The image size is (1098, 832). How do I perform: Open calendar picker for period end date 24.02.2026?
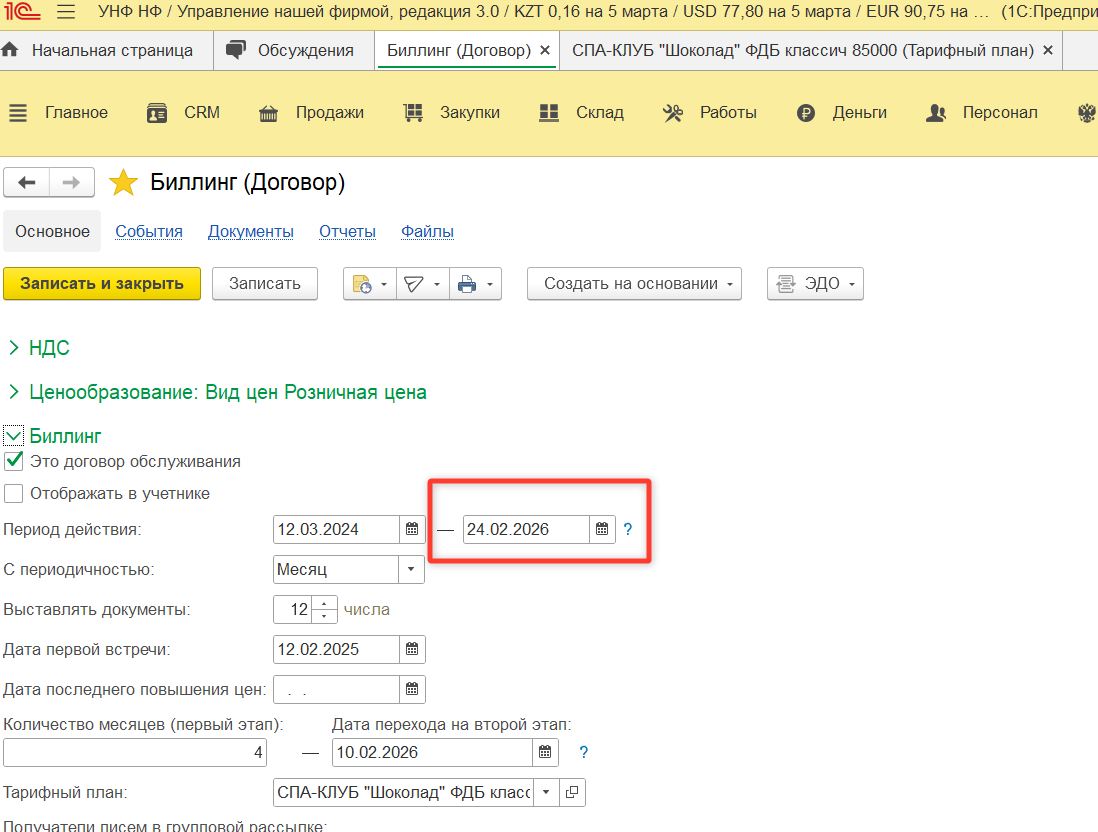[x=601, y=530]
